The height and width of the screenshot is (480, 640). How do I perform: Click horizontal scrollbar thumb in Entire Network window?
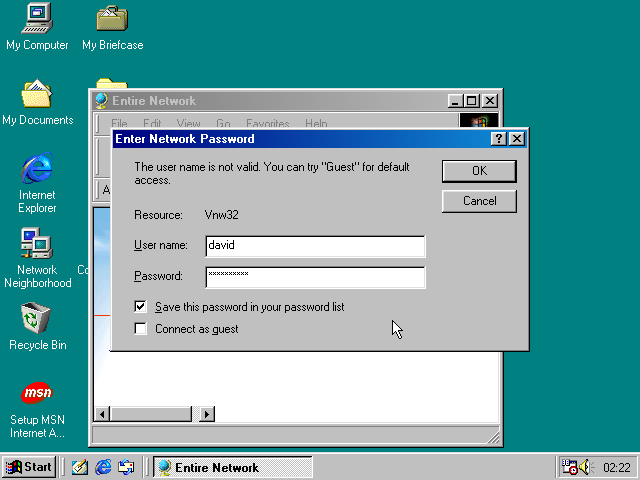151,414
